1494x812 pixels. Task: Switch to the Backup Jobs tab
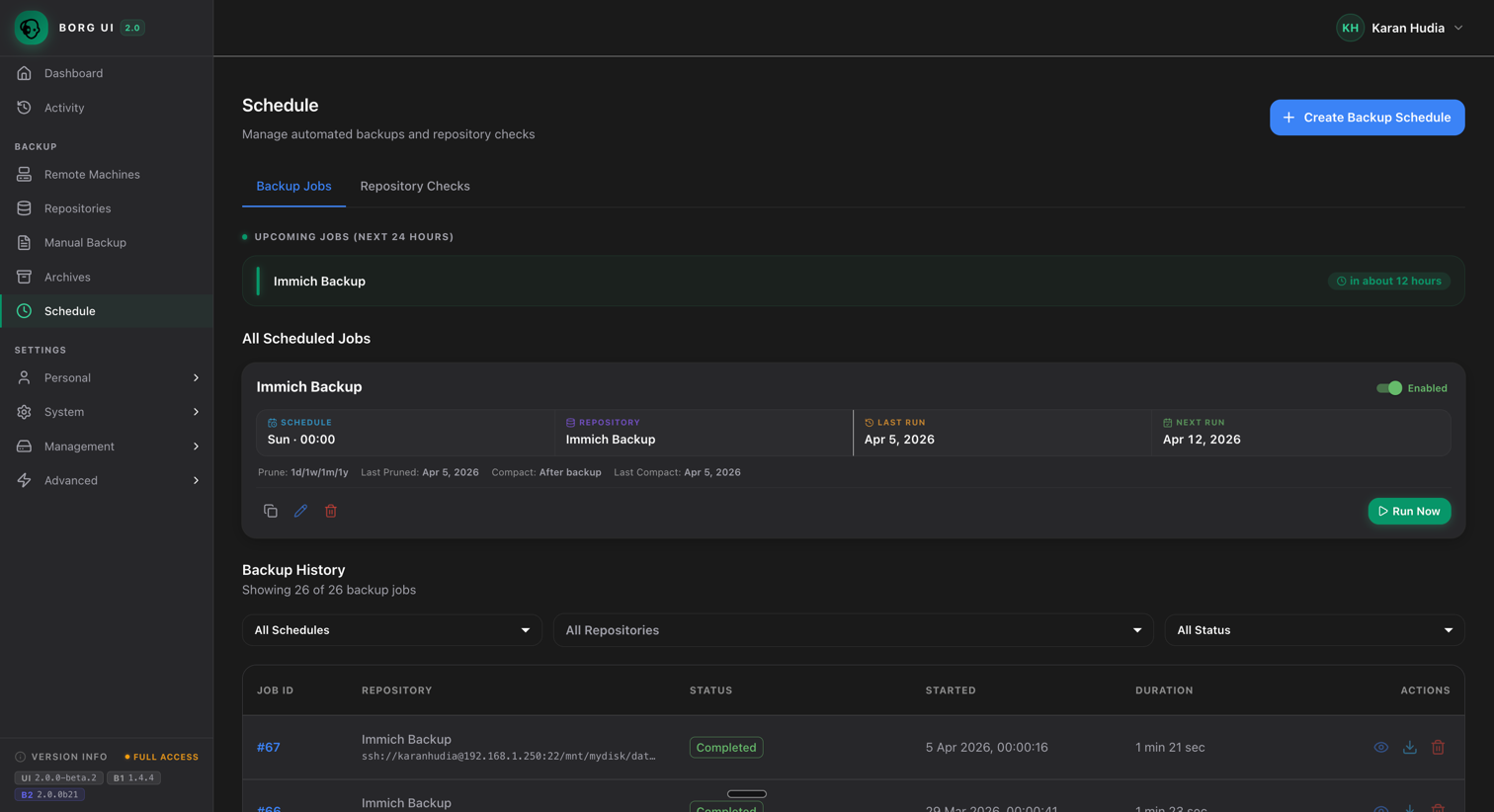pos(293,186)
